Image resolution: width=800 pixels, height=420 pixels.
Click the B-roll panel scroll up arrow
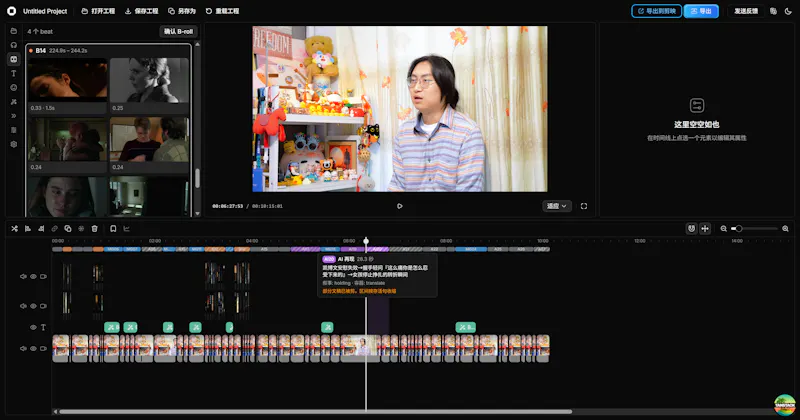tap(197, 45)
